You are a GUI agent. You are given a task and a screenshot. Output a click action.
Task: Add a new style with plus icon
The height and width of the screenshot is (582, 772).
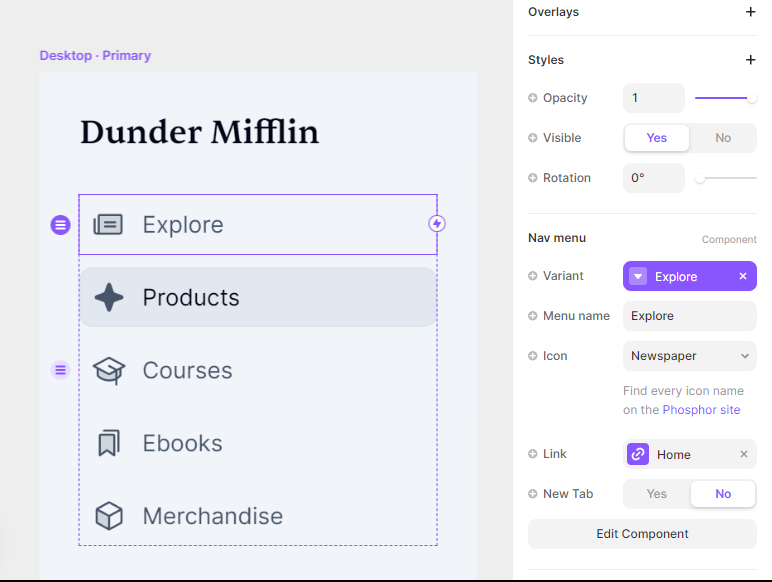point(750,60)
